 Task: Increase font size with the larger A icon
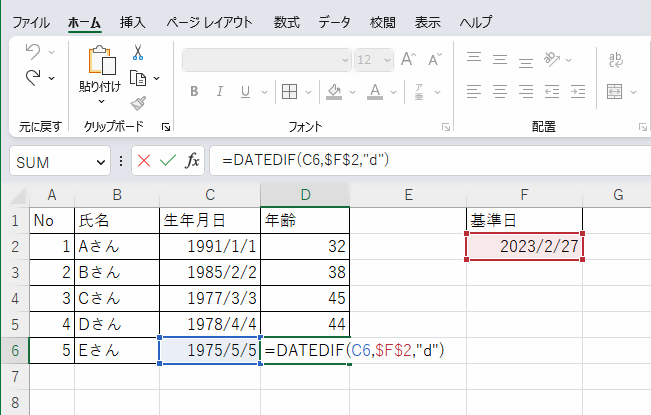408,59
